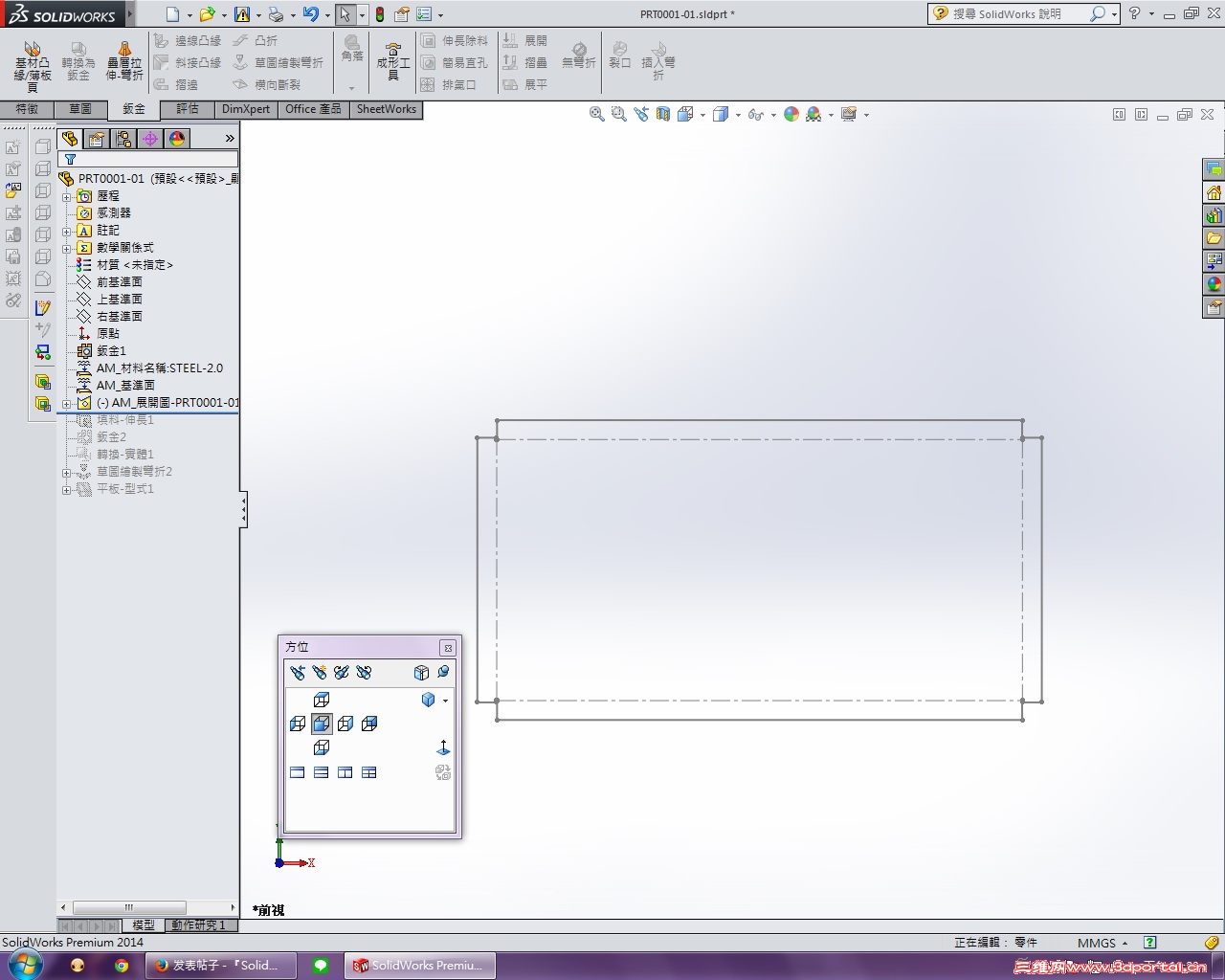Image resolution: width=1225 pixels, height=980 pixels.
Task: Click the Rebuild traffic light icon
Action: pos(380,14)
